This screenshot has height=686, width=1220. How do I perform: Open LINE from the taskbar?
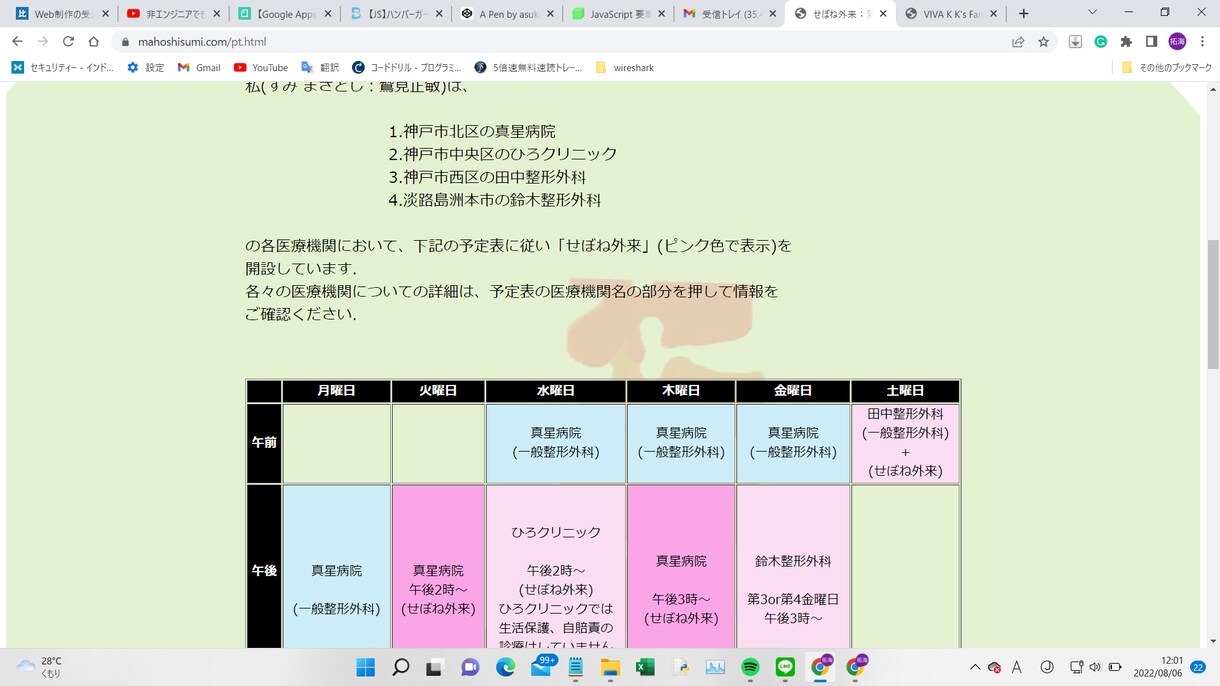pyautogui.click(x=785, y=667)
